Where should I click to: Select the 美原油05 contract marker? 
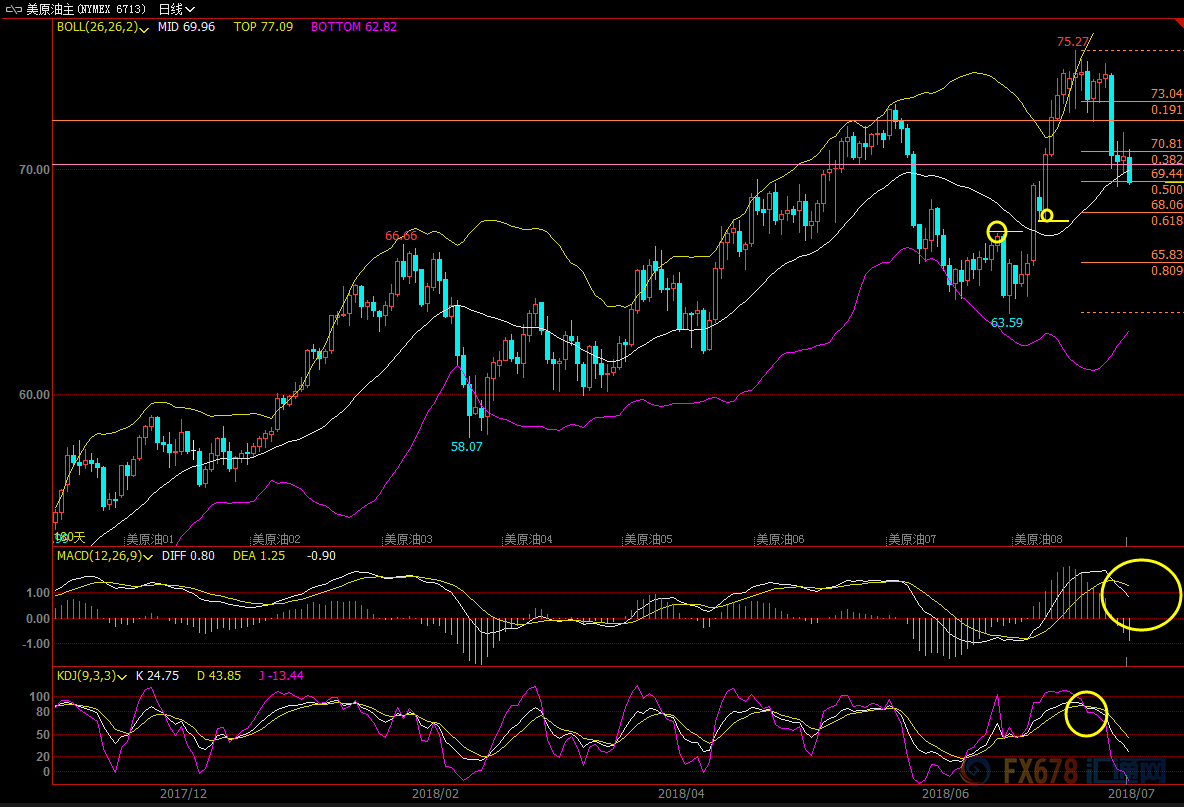648,539
